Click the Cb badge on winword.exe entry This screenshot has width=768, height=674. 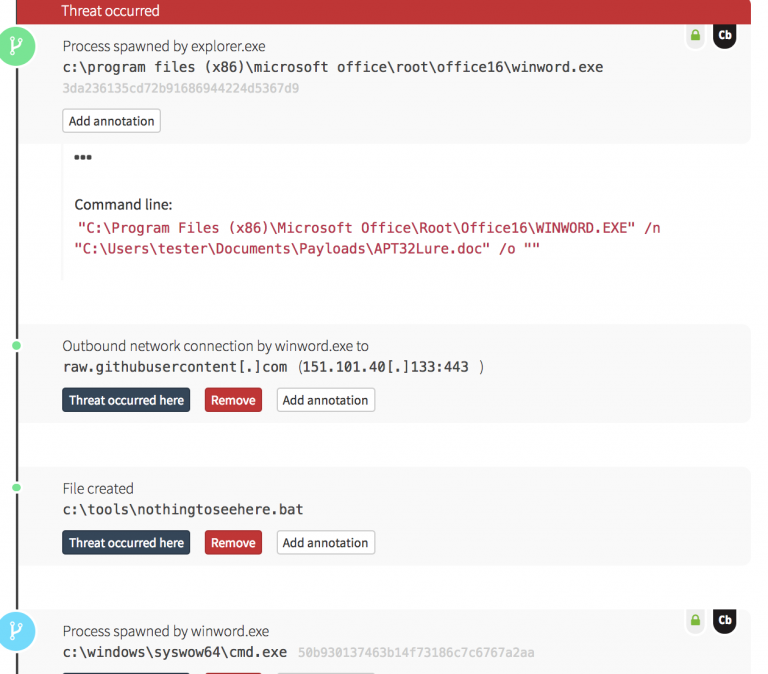(725, 35)
